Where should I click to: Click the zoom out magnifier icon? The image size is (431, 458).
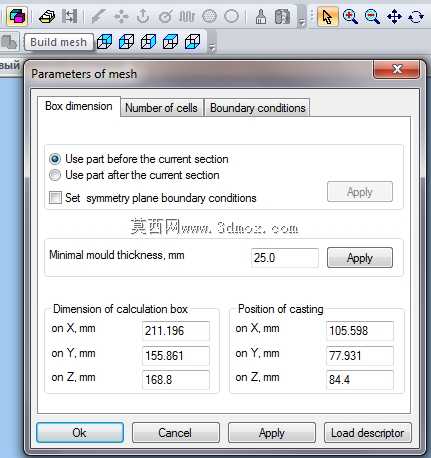coord(372,16)
